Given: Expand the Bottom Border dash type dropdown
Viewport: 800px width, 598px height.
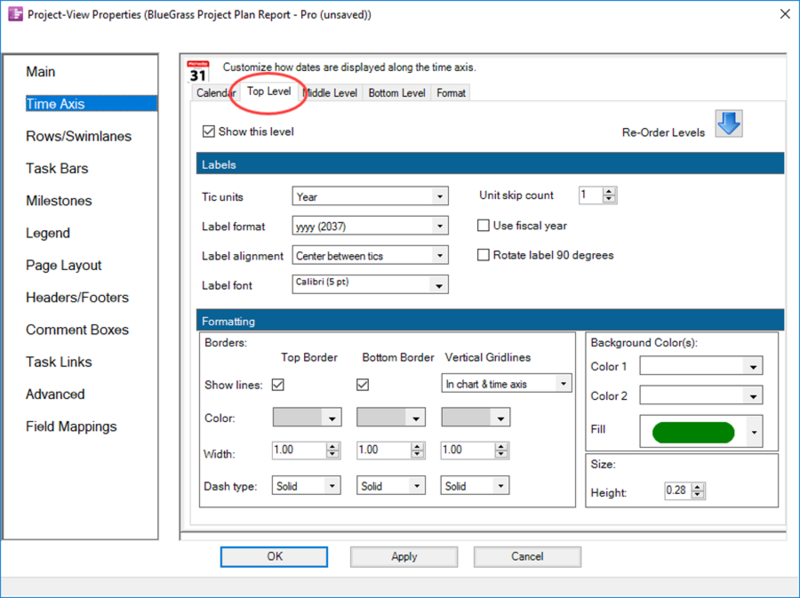Looking at the screenshot, I should pyautogui.click(x=391, y=486).
